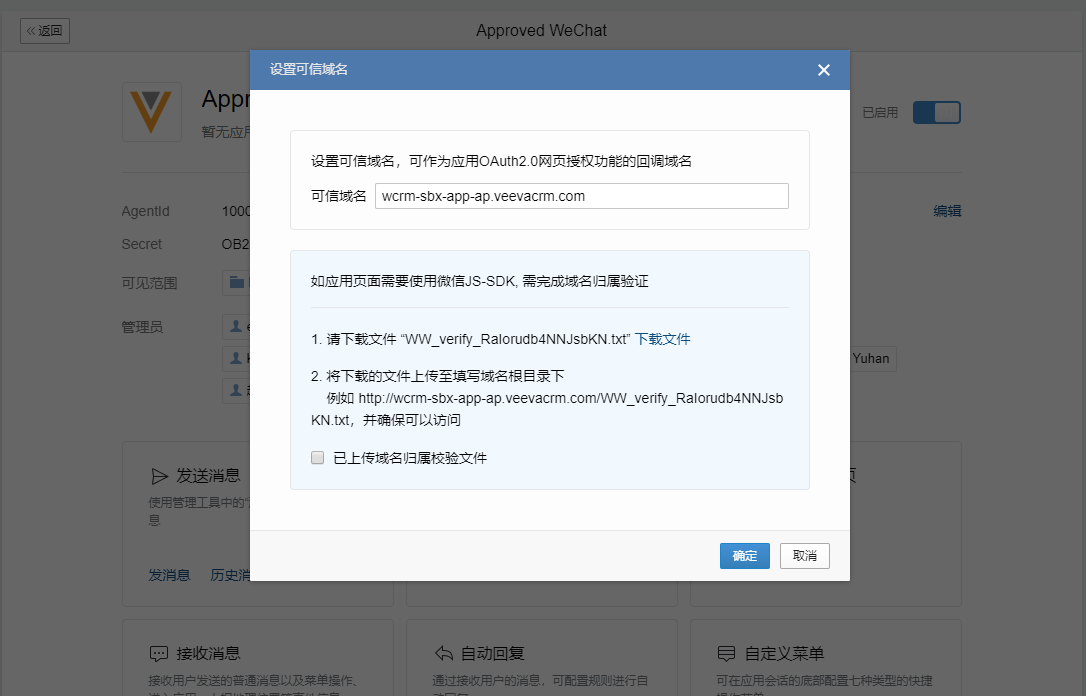Click the 自定义菜单 menu icon
The width and height of the screenshot is (1086, 696).
[x=727, y=653]
